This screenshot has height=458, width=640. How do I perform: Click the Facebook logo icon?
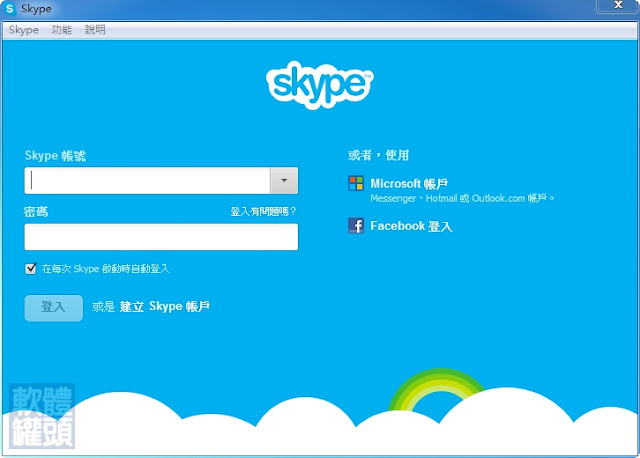click(x=356, y=225)
